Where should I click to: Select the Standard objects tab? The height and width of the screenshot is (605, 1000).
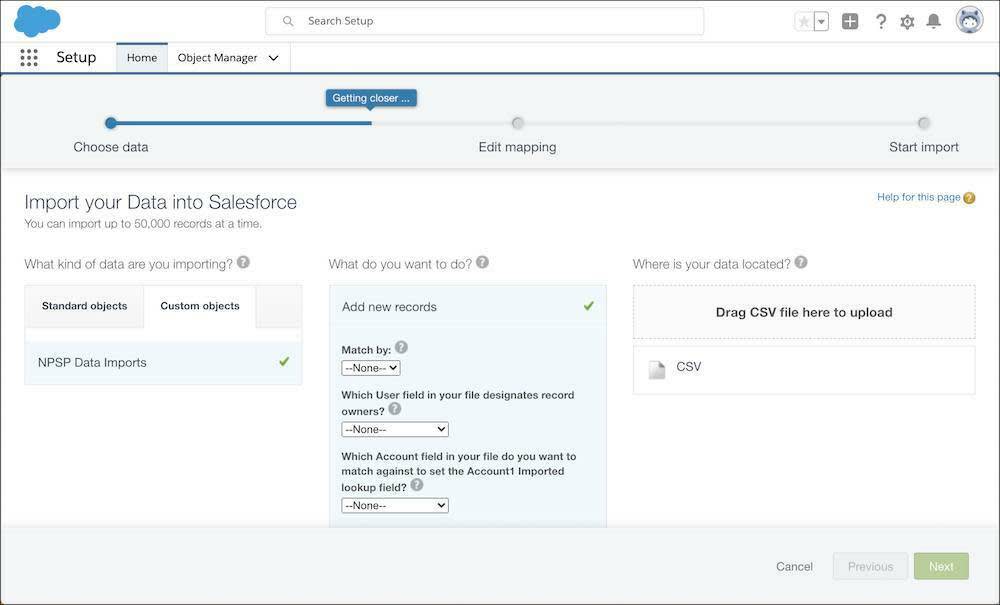(84, 306)
